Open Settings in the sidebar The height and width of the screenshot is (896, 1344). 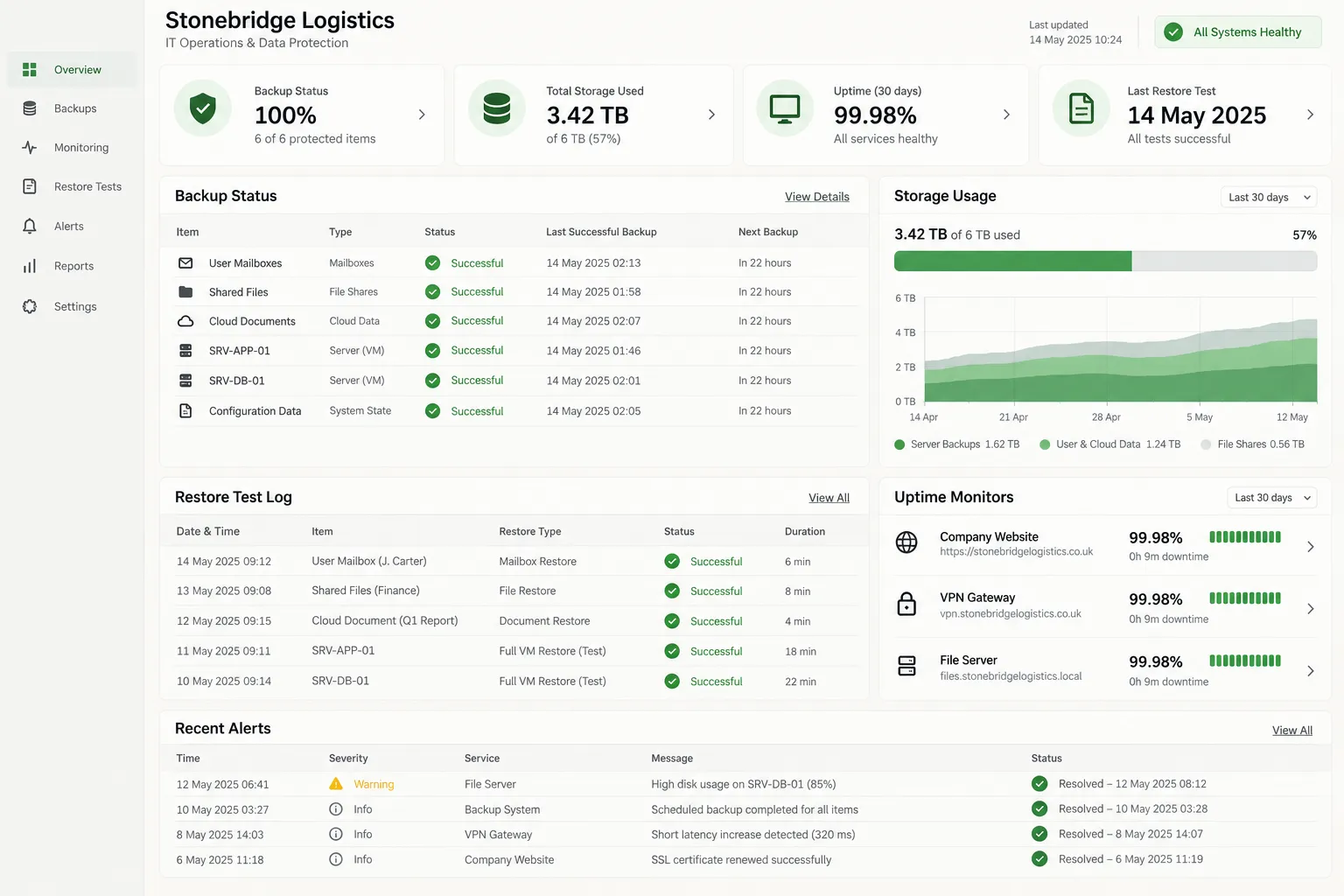click(72, 306)
